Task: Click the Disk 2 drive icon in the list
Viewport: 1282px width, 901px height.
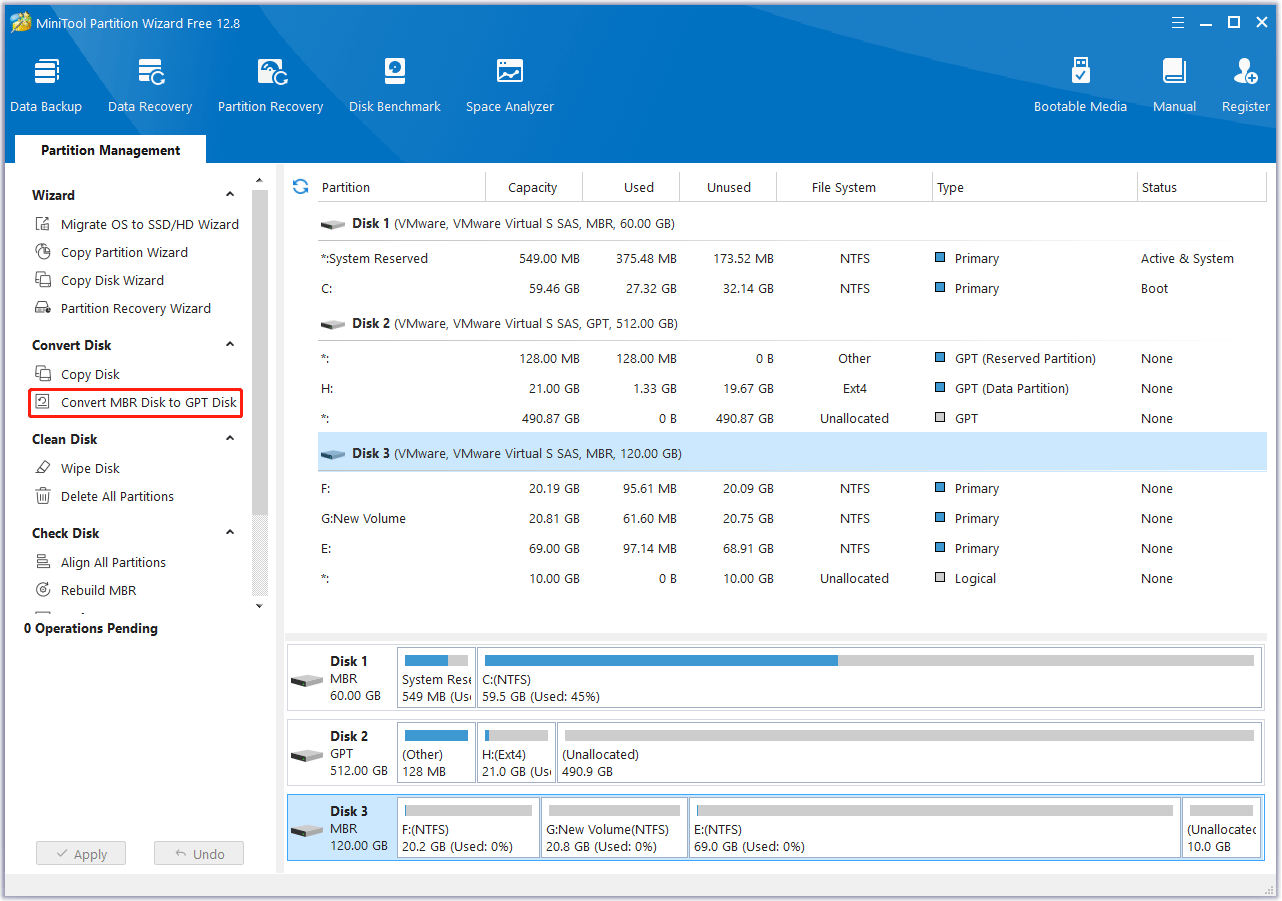Action: coord(333,324)
